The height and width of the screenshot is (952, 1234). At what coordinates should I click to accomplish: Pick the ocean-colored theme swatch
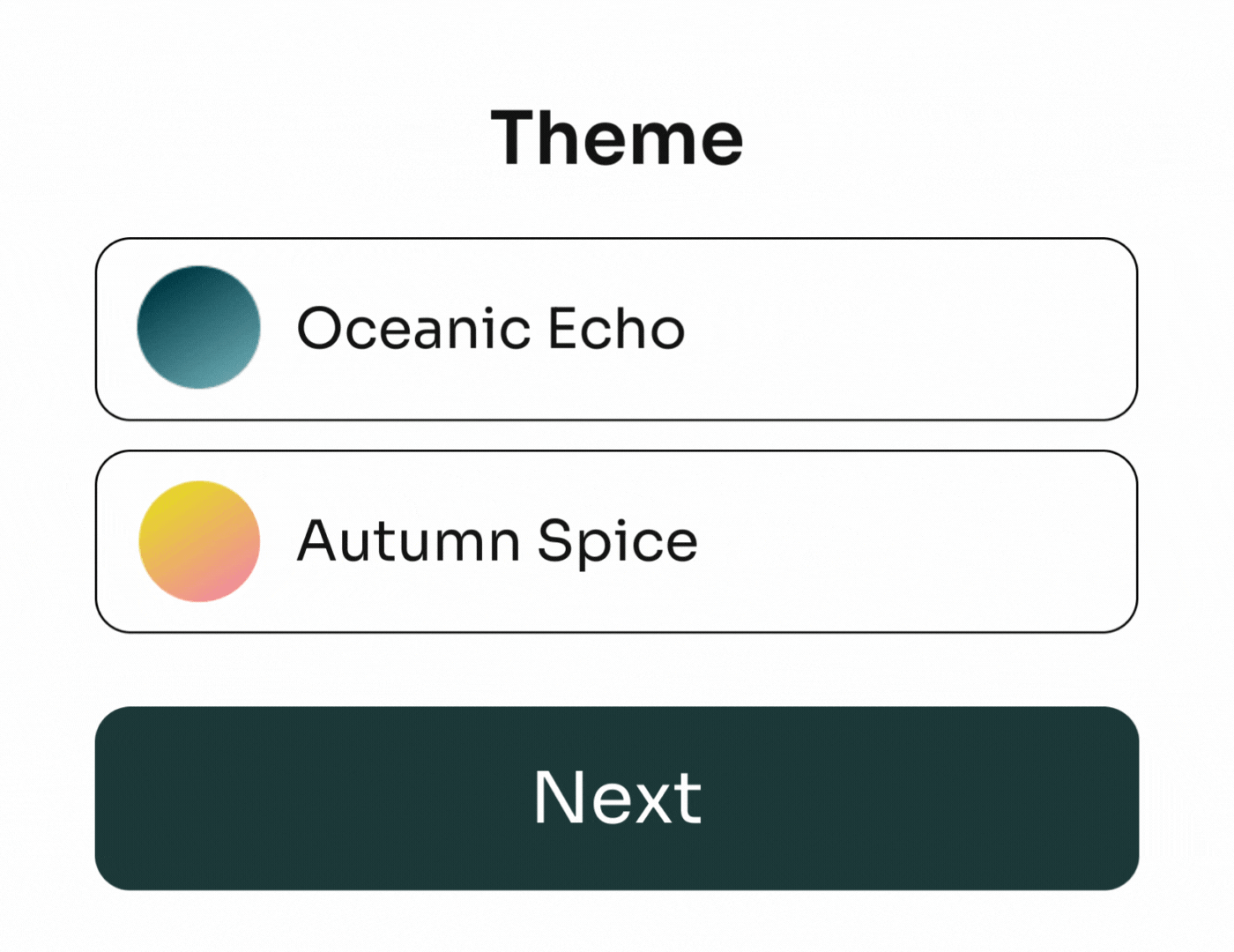(199, 327)
